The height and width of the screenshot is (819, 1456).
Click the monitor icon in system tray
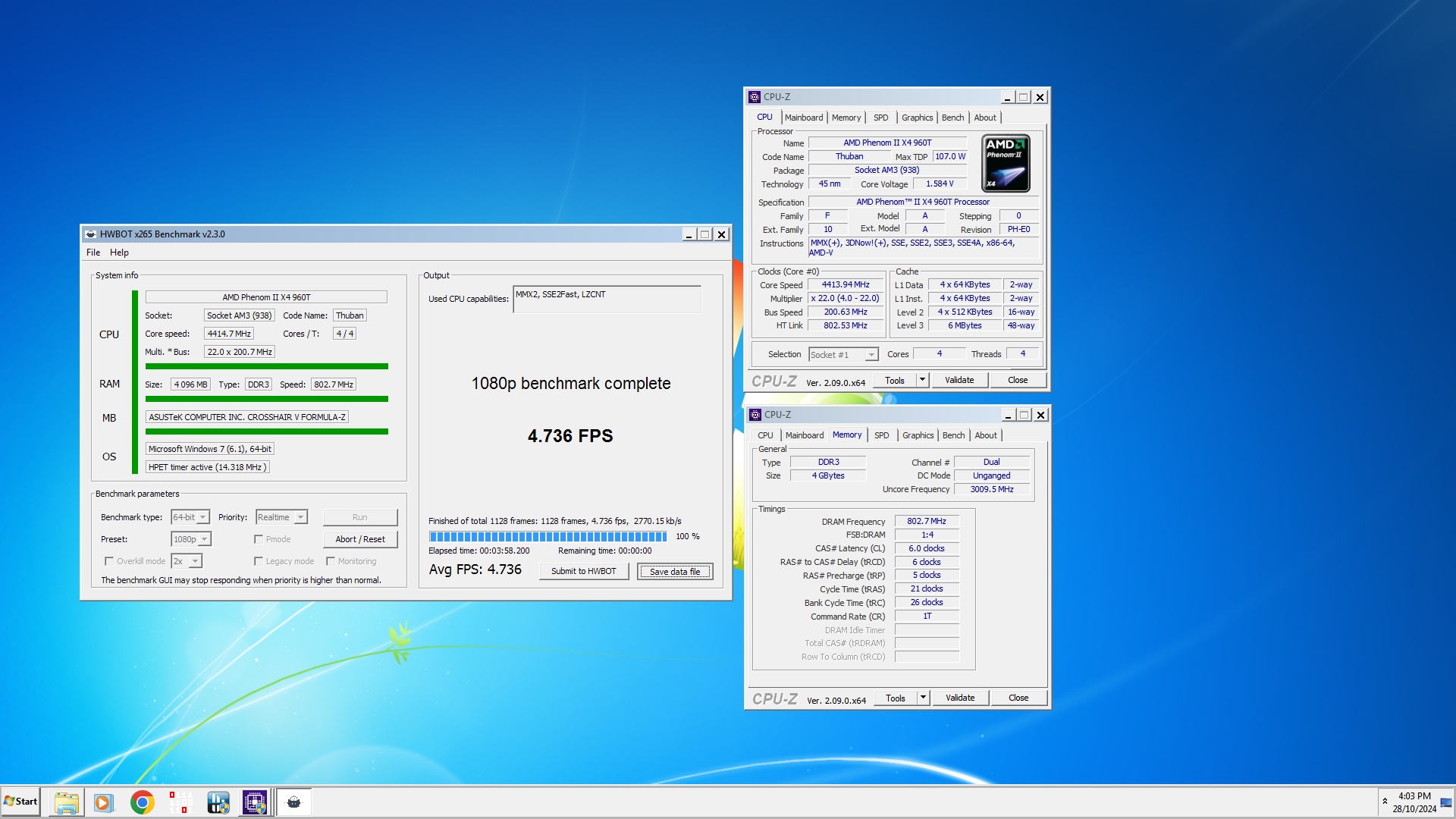(x=1445, y=802)
